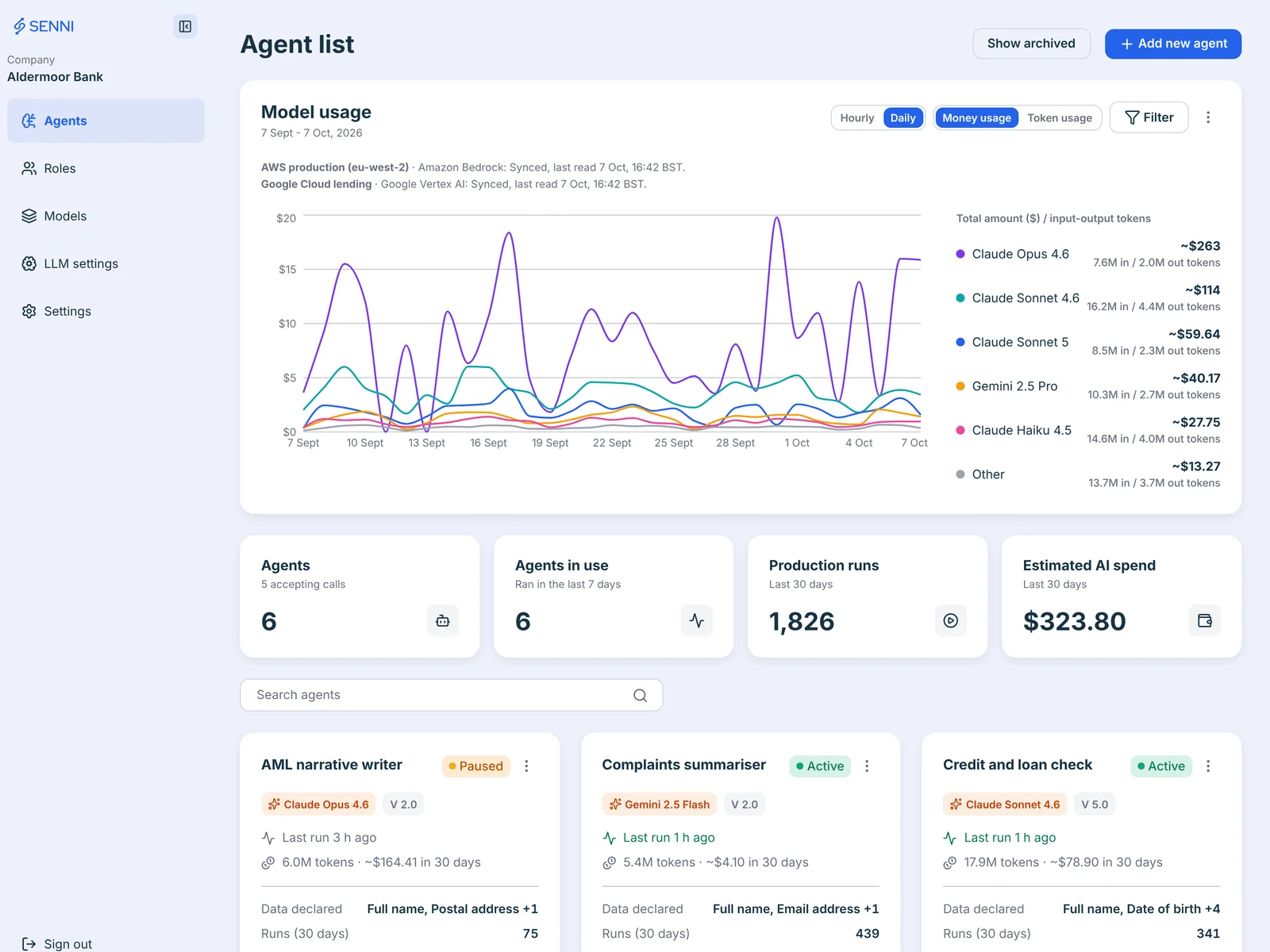Click the SENNI logo
This screenshot has width=1270, height=952.
point(44,26)
